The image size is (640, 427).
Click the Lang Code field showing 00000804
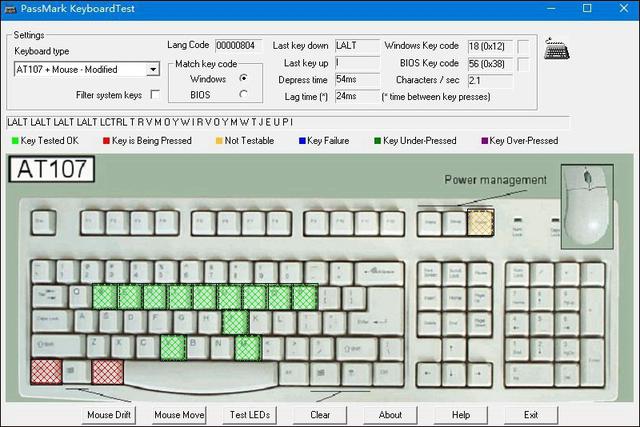tap(238, 45)
